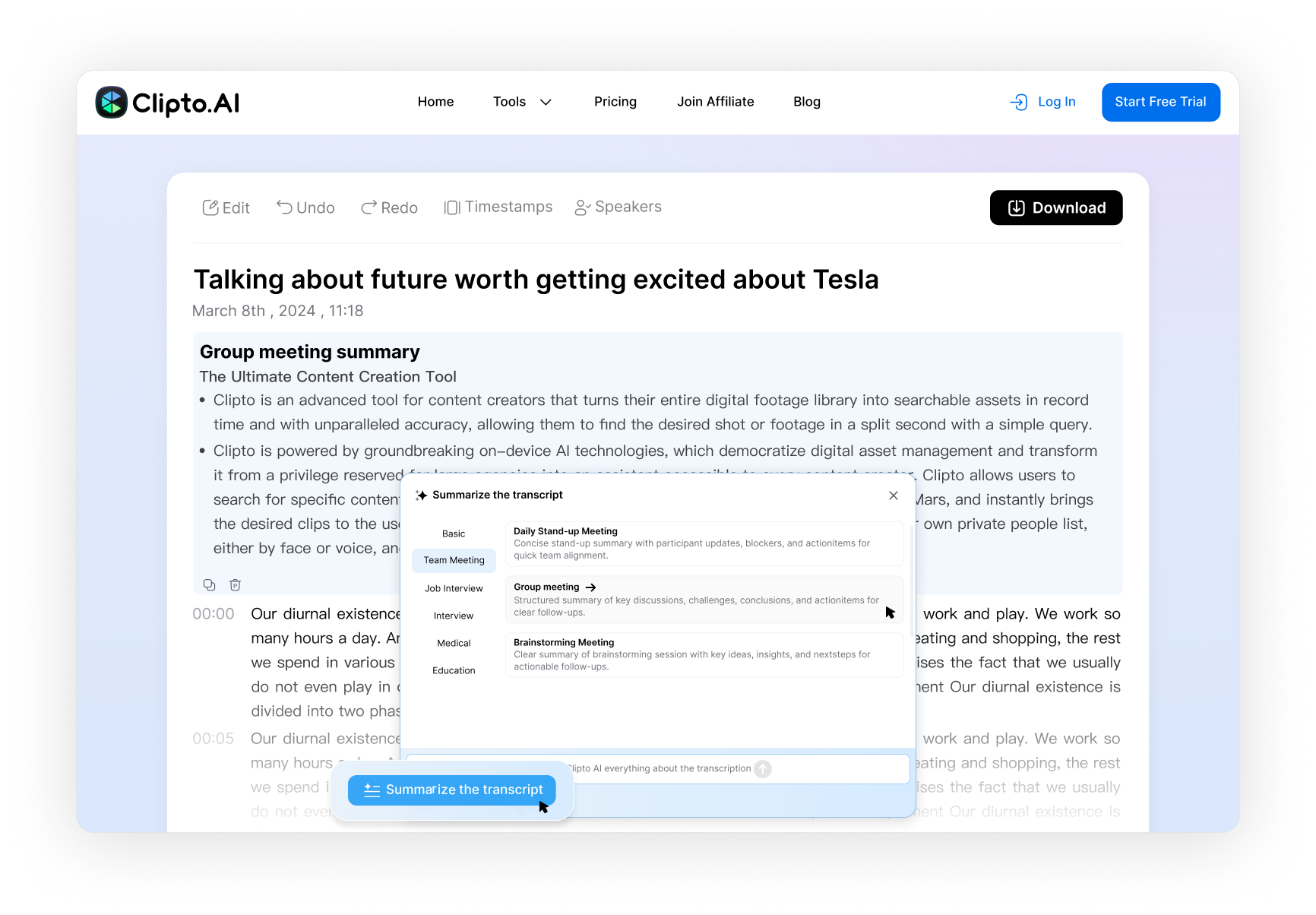1316x915 pixels.
Task: Open the Pricing page
Action: click(x=615, y=102)
